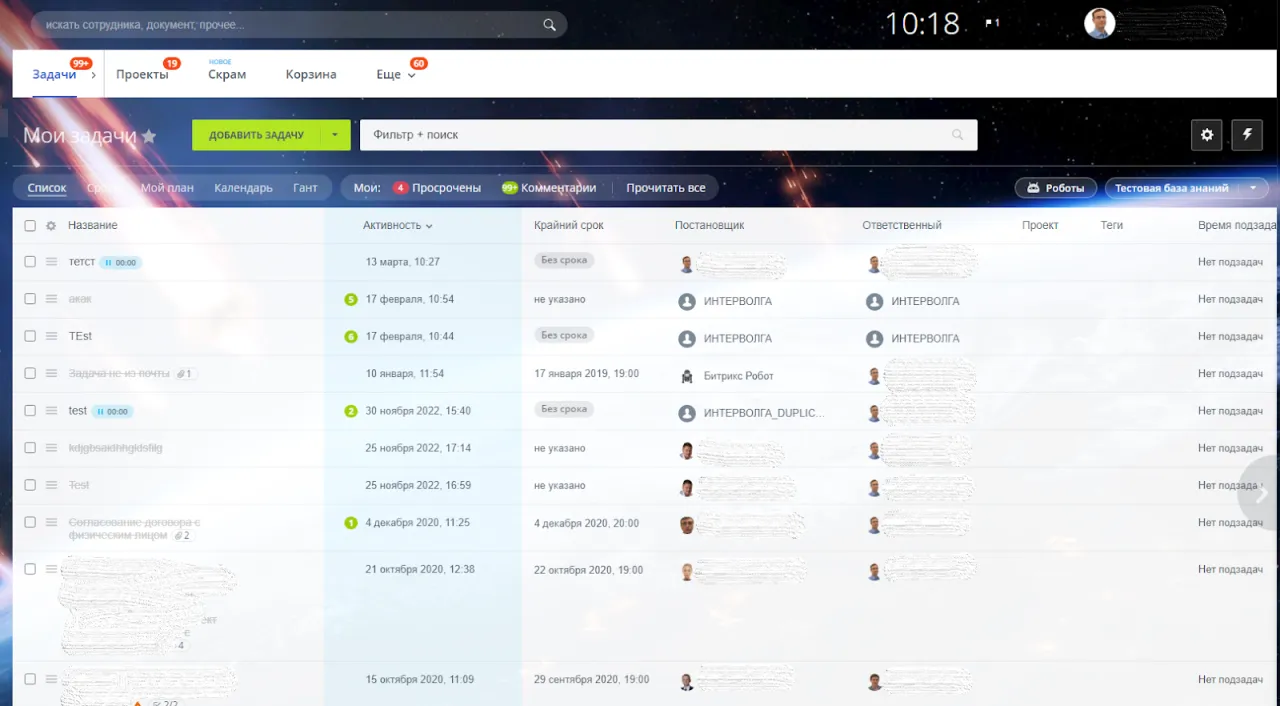Tick the select-all checkbox in table header
This screenshot has width=1280, height=706.
coord(30,226)
